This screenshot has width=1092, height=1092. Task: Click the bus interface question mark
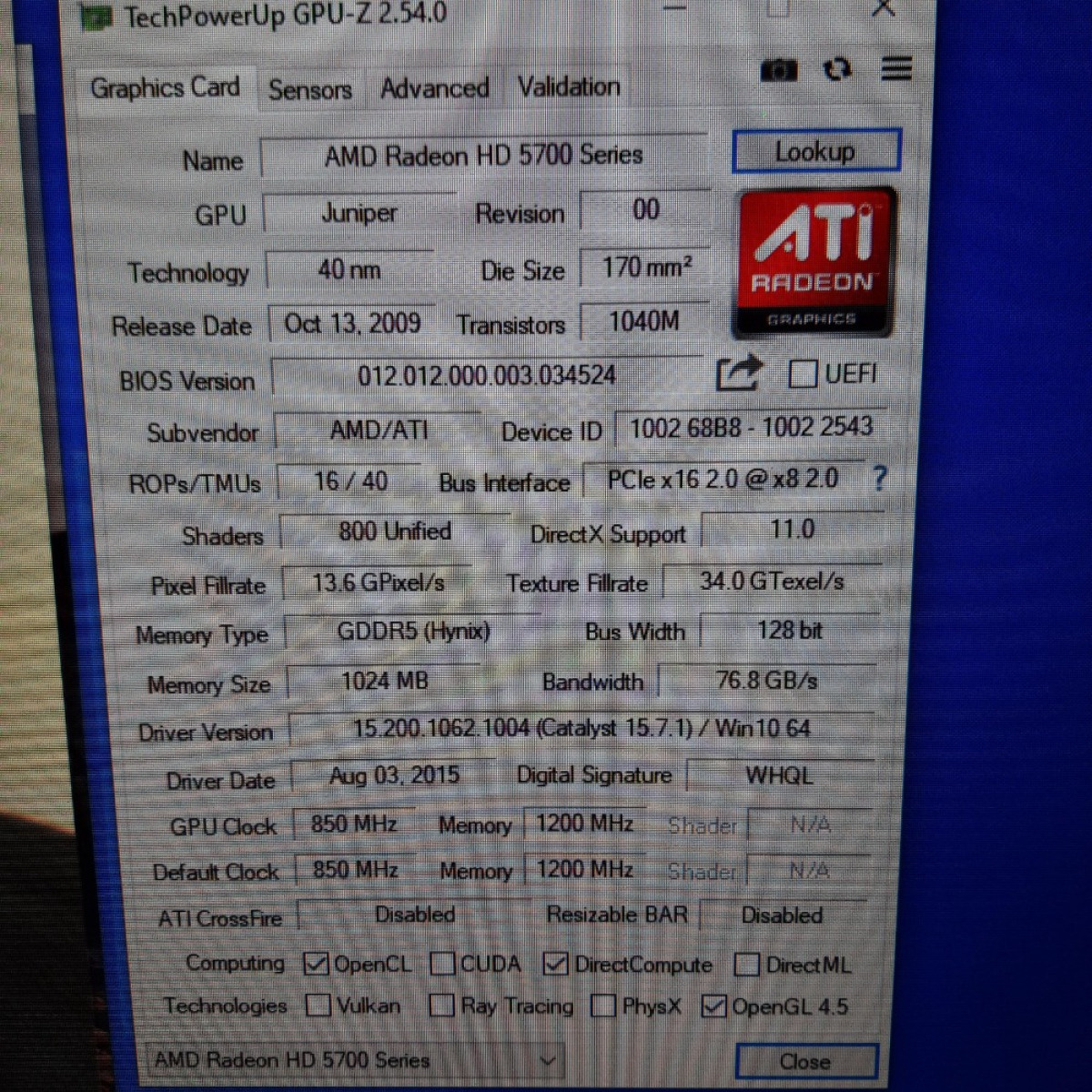pos(879,479)
